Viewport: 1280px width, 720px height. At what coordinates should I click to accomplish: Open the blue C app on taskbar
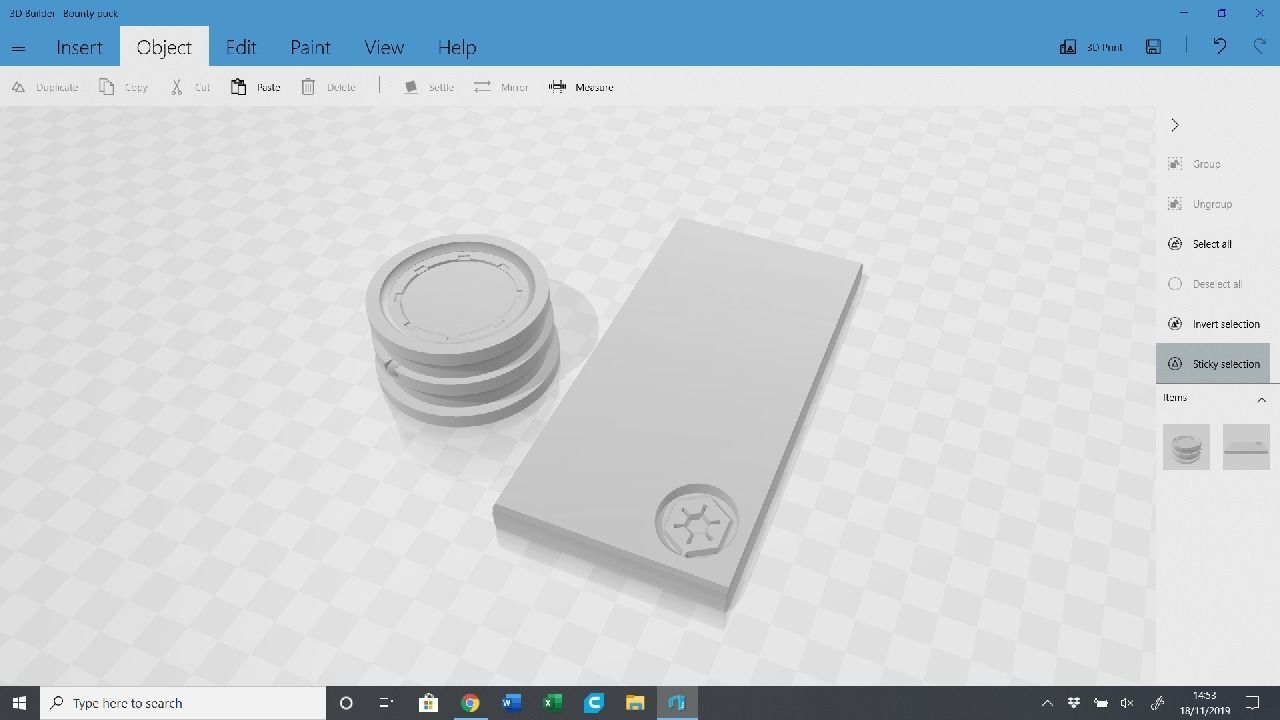[594, 703]
